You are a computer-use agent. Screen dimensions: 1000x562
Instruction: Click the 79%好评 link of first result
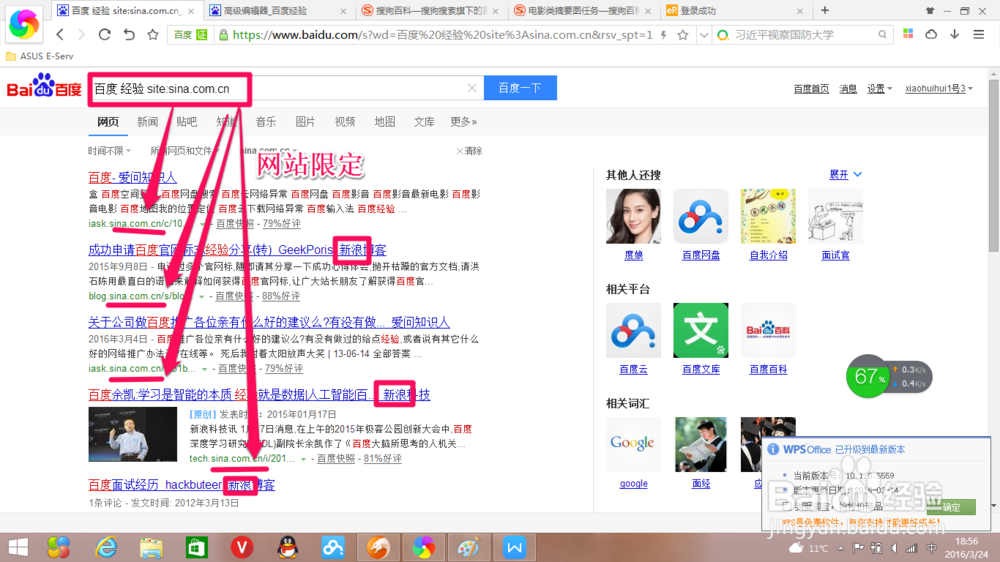pyautogui.click(x=281, y=224)
